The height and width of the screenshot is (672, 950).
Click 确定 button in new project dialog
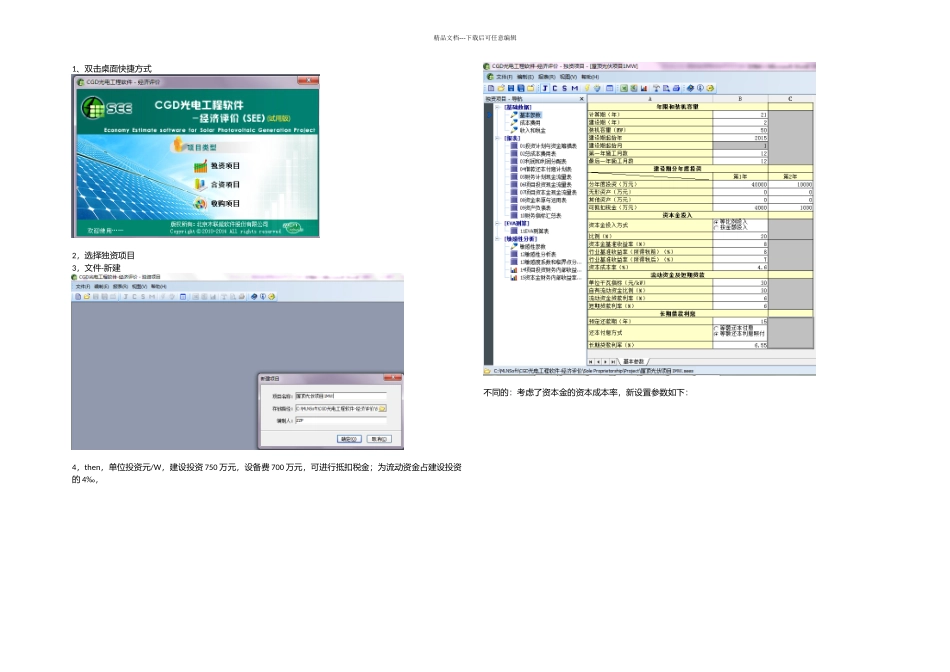(349, 438)
